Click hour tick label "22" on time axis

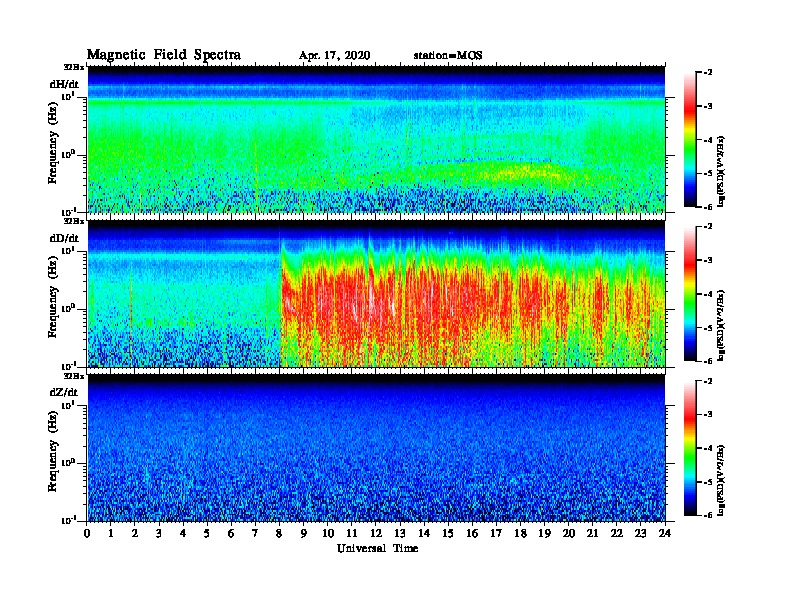pos(617,534)
